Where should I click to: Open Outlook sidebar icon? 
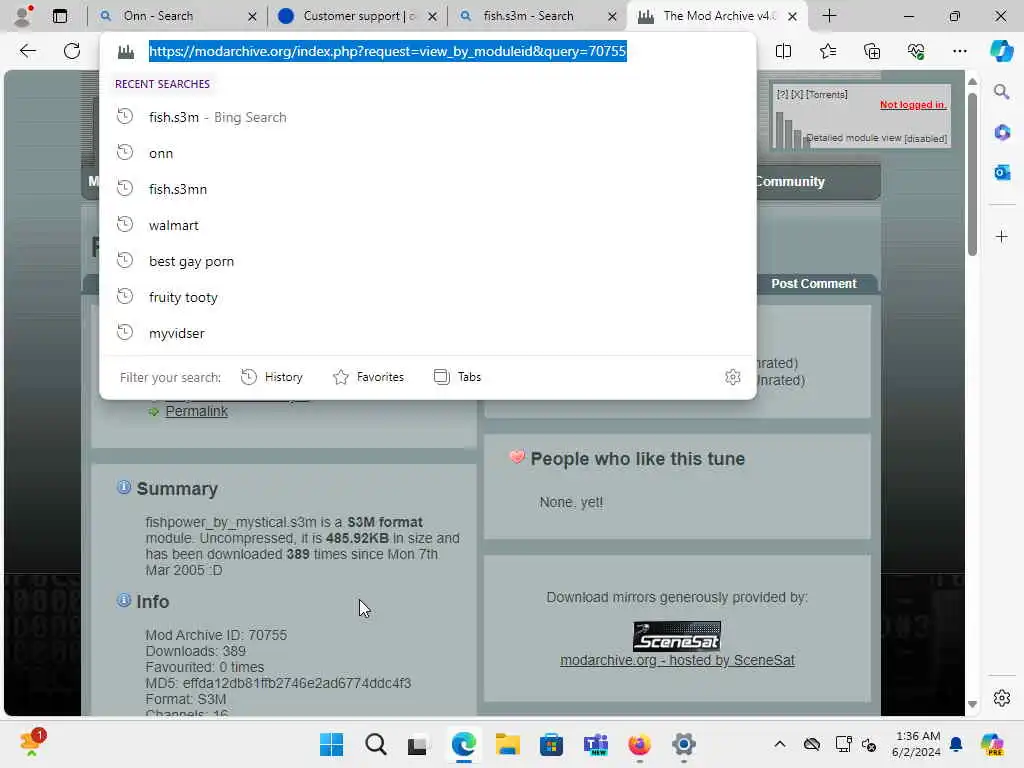tap(1001, 172)
